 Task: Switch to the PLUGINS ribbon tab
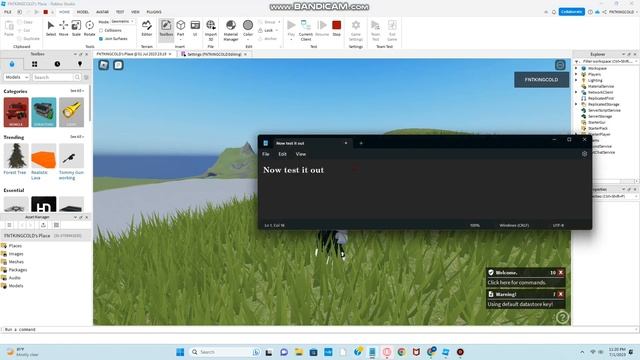154,12
